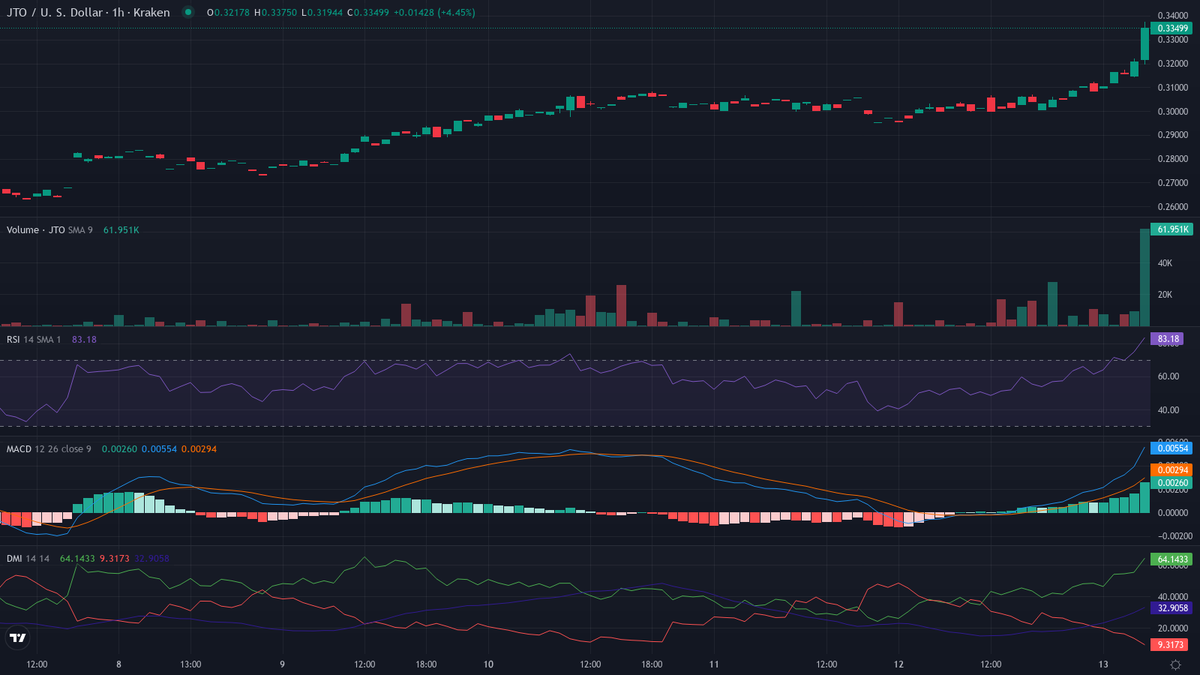This screenshot has width=1200, height=675.
Task: Click the current price label 0.33499
Action: point(1171,28)
